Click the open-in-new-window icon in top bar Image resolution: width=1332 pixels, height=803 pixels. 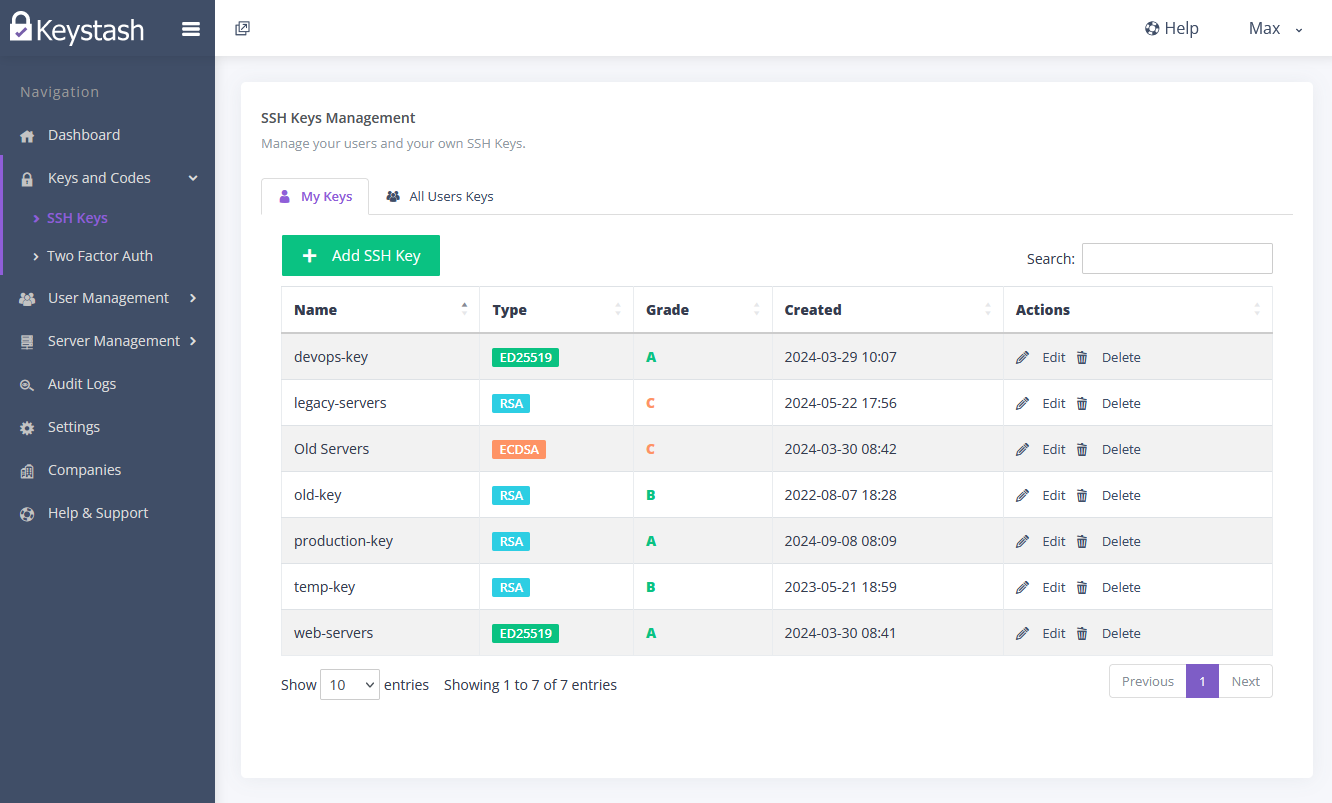(242, 28)
